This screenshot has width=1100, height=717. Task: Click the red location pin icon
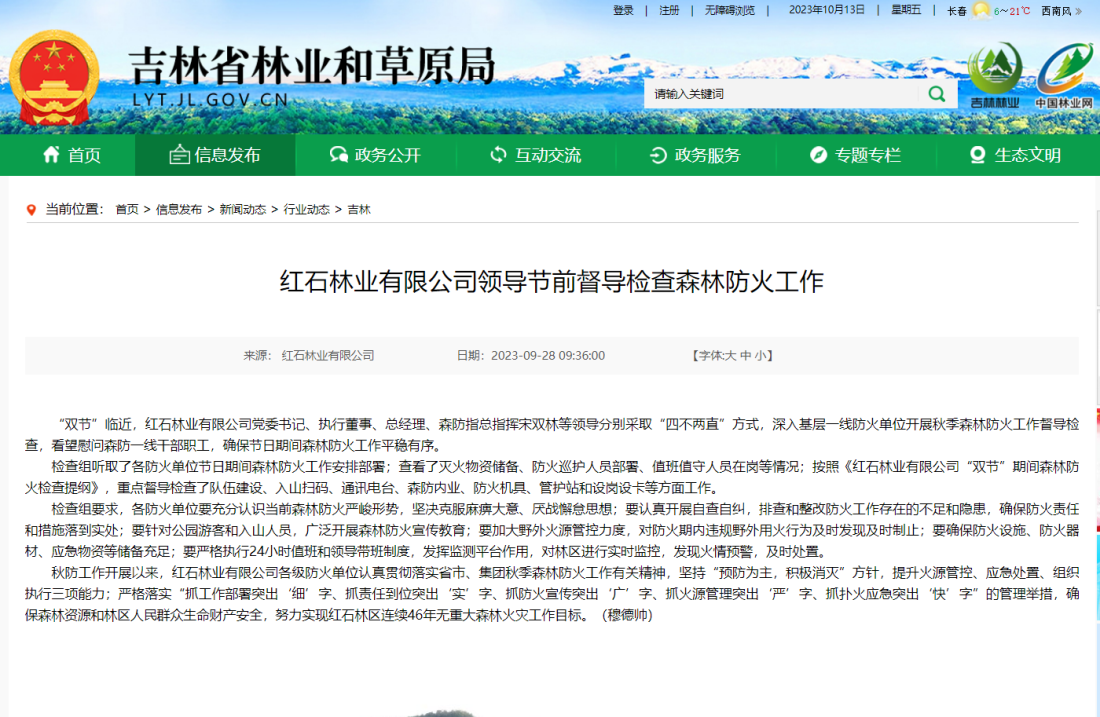click(x=31, y=210)
